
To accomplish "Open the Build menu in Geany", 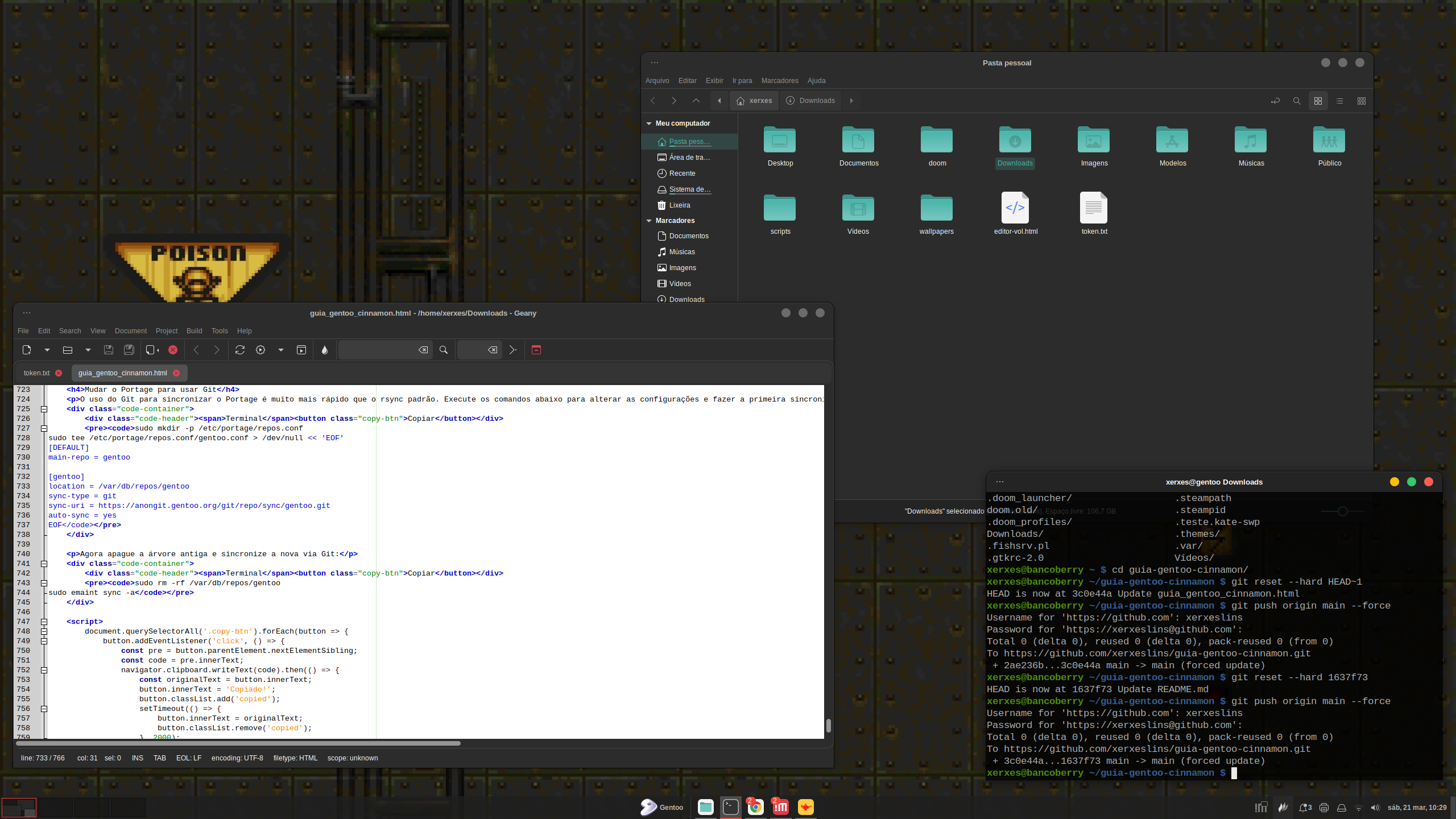I will [194, 331].
